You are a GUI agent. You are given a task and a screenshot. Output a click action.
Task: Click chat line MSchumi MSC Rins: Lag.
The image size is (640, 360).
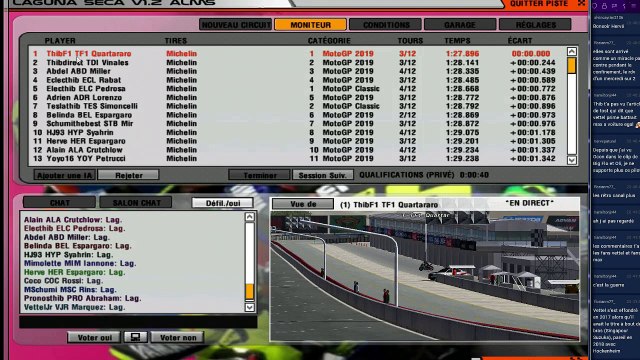tap(70, 290)
